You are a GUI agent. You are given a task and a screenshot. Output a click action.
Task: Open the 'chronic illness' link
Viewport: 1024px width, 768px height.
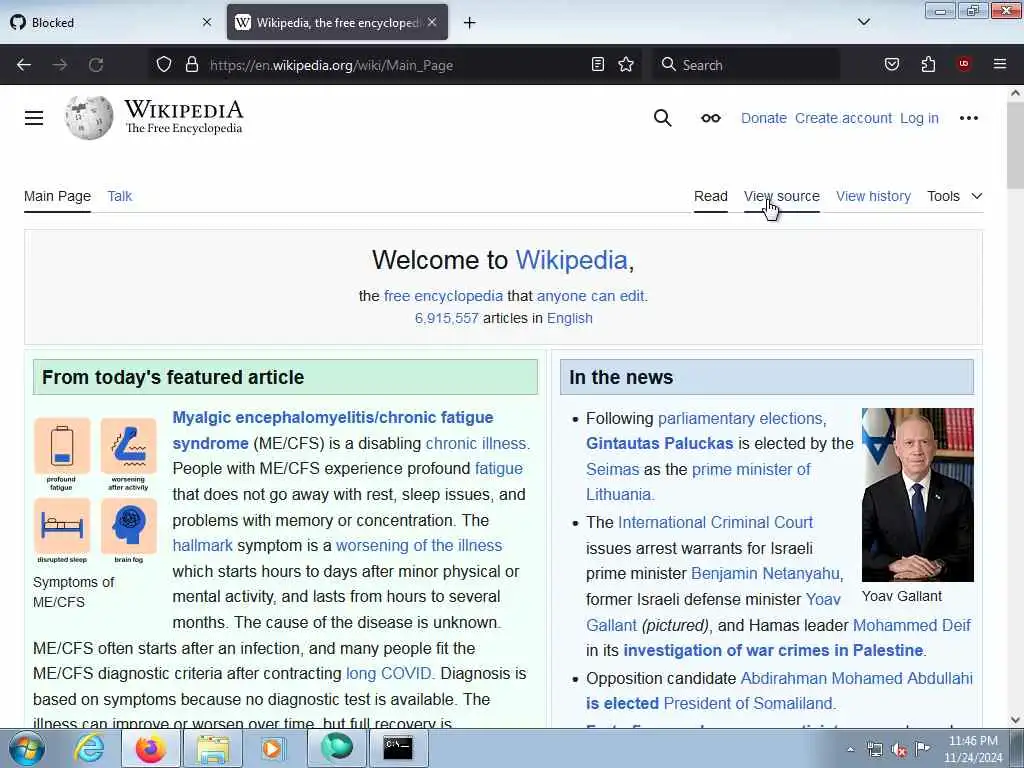(x=475, y=443)
